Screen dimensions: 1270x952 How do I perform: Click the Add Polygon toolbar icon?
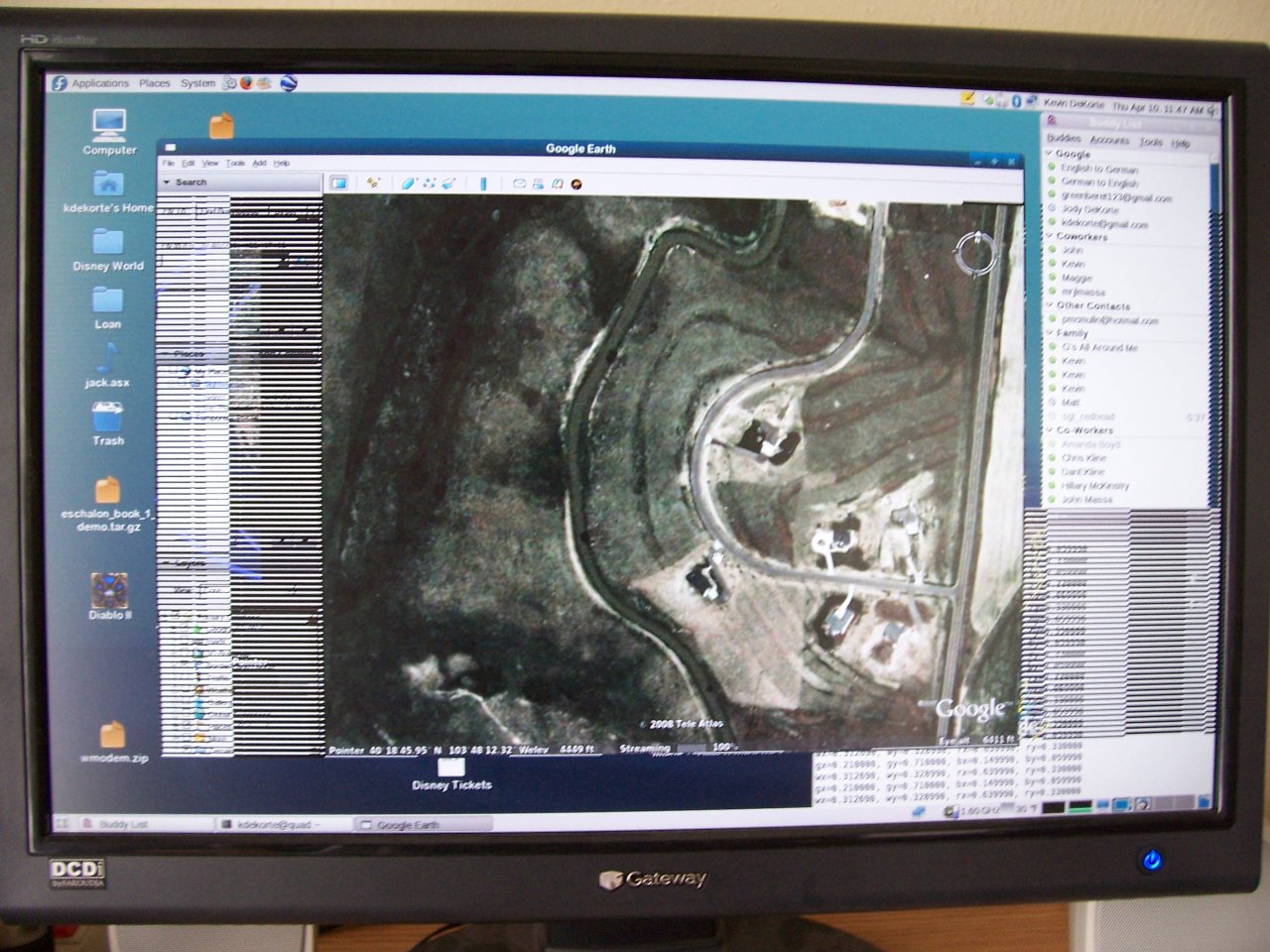coord(408,182)
